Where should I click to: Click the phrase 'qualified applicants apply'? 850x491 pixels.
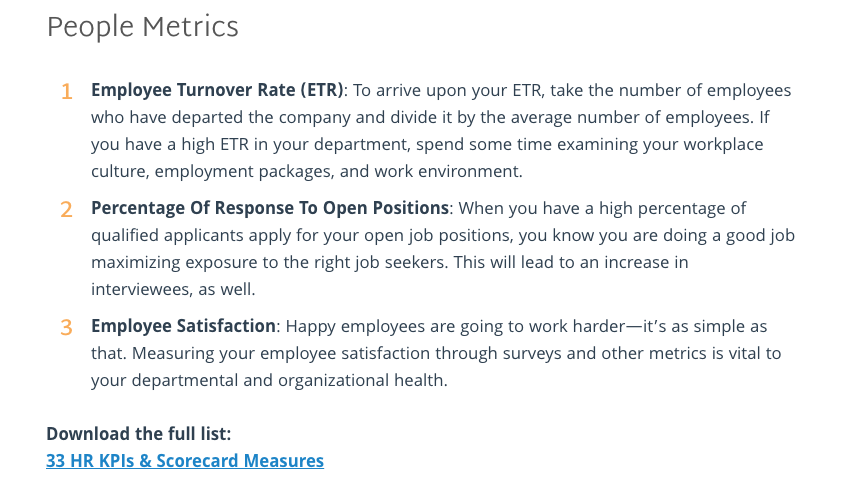tap(191, 235)
